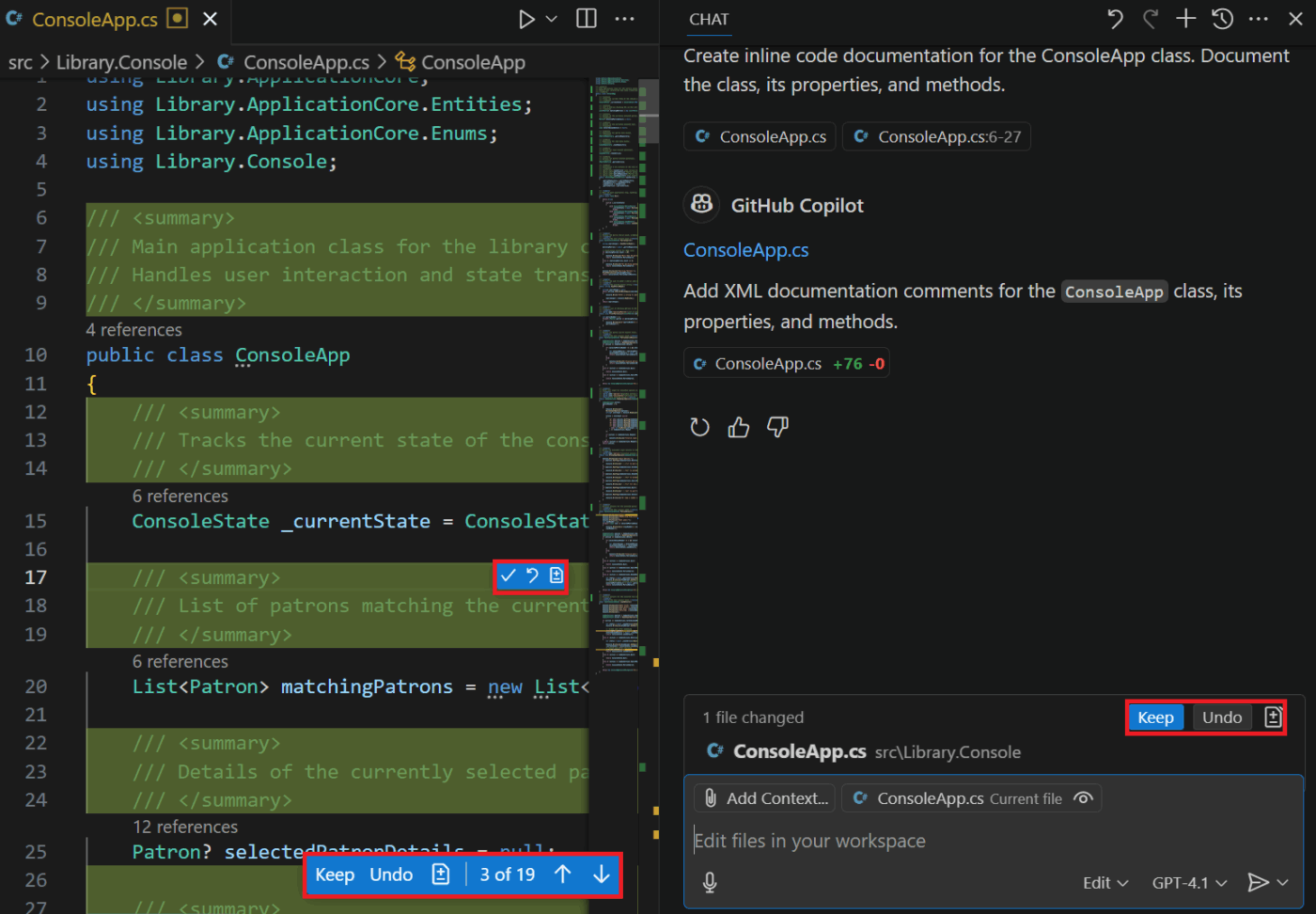Give the response a thumbs up
The height and width of the screenshot is (914, 1316).
[x=738, y=427]
